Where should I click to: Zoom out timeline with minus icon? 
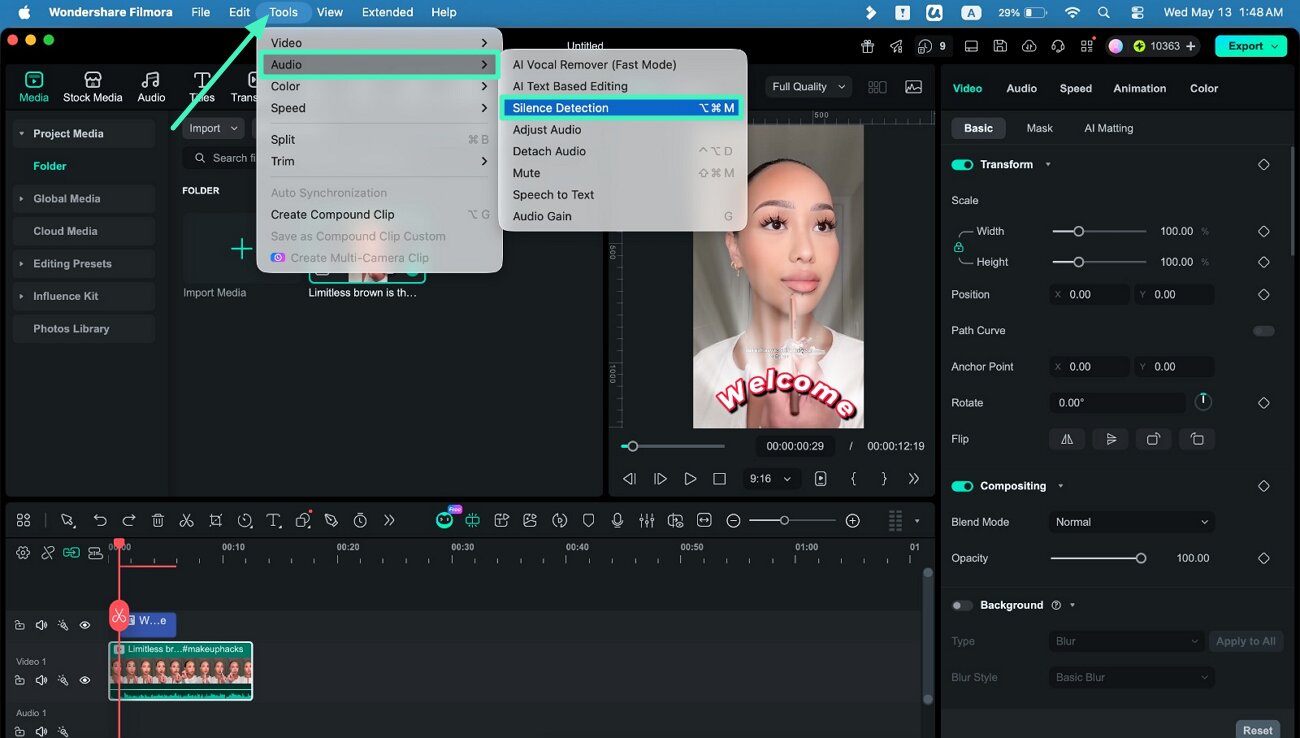tap(733, 520)
